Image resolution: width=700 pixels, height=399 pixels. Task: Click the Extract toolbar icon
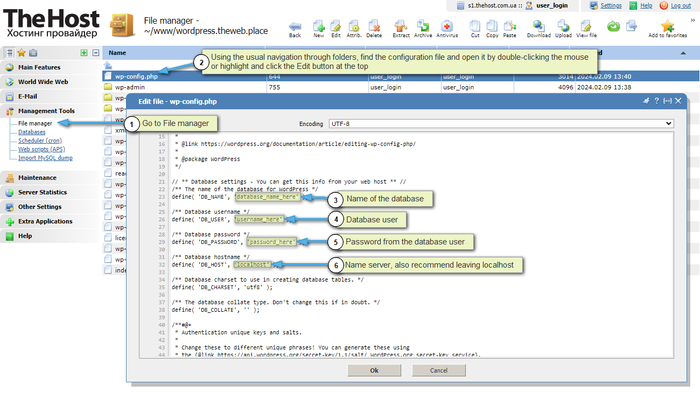click(401, 29)
